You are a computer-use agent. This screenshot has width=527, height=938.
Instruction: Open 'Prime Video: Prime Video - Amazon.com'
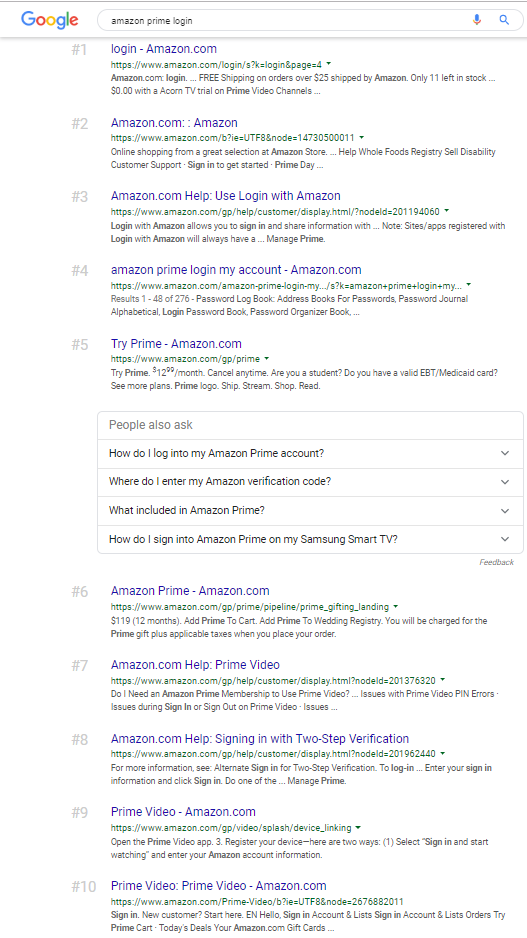click(x=219, y=885)
